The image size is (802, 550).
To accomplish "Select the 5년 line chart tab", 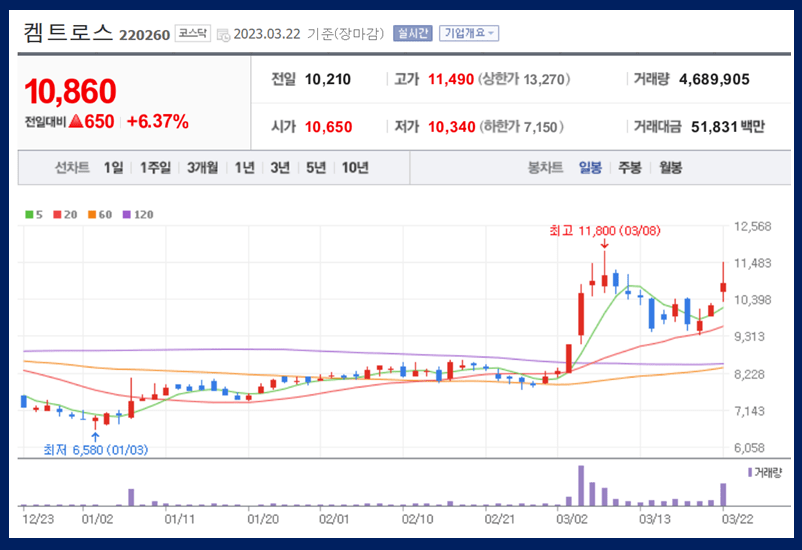I will click(x=316, y=167).
